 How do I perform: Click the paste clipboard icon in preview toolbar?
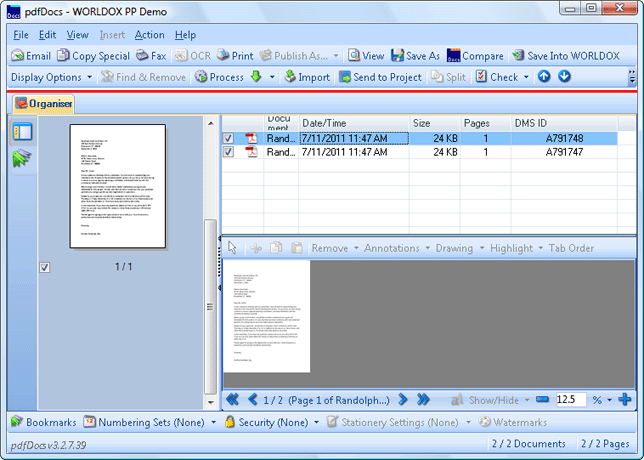(x=297, y=248)
